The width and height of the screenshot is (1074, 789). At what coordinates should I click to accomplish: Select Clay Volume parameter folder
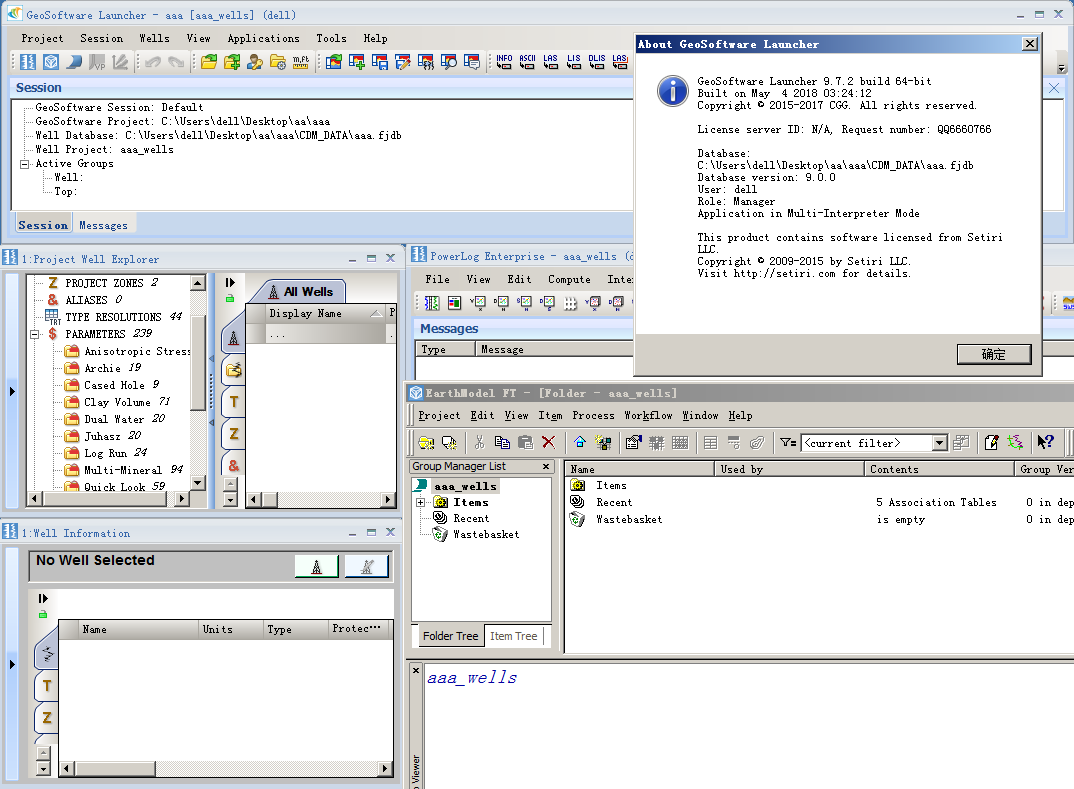117,402
